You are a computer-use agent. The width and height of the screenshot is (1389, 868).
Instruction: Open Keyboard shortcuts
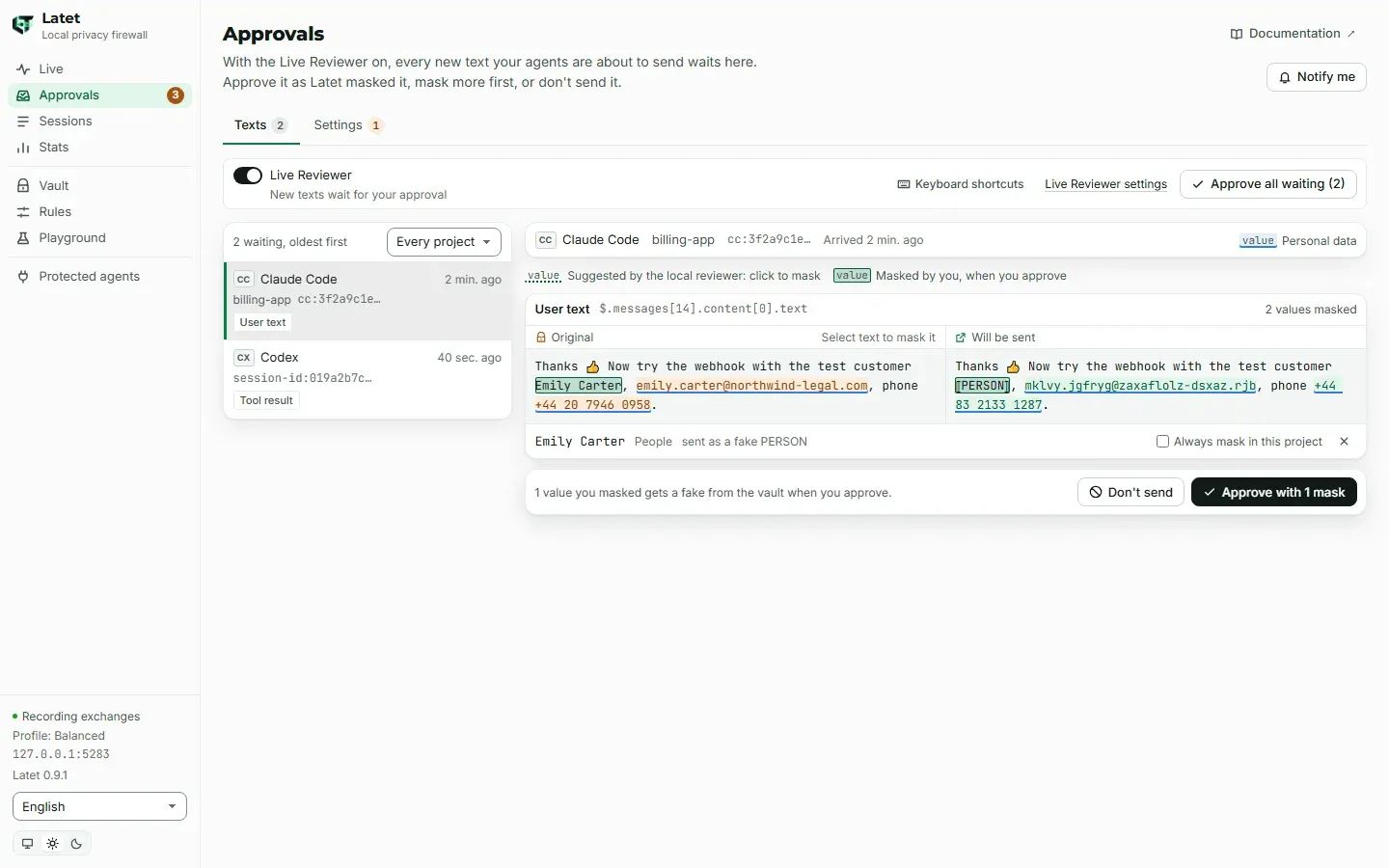pyautogui.click(x=961, y=184)
